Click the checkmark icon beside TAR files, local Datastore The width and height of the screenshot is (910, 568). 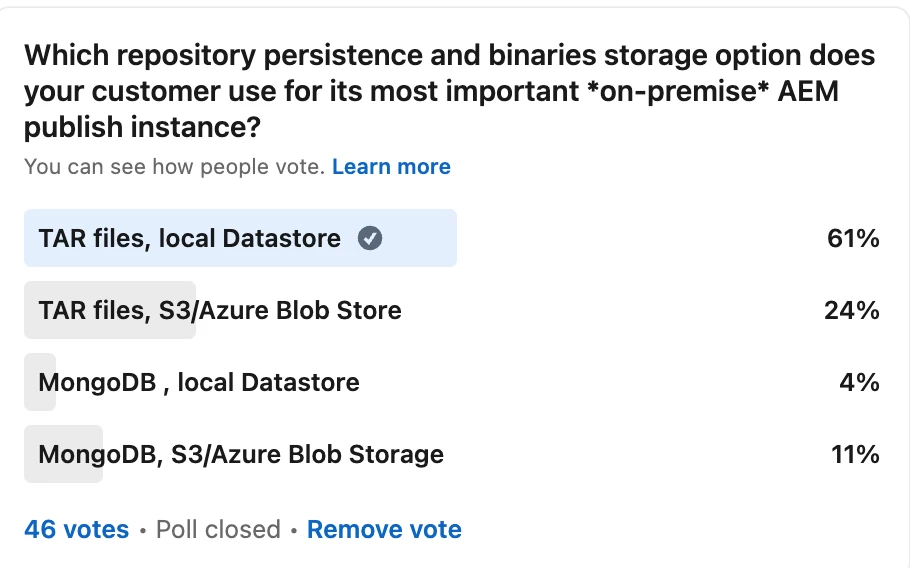370,239
